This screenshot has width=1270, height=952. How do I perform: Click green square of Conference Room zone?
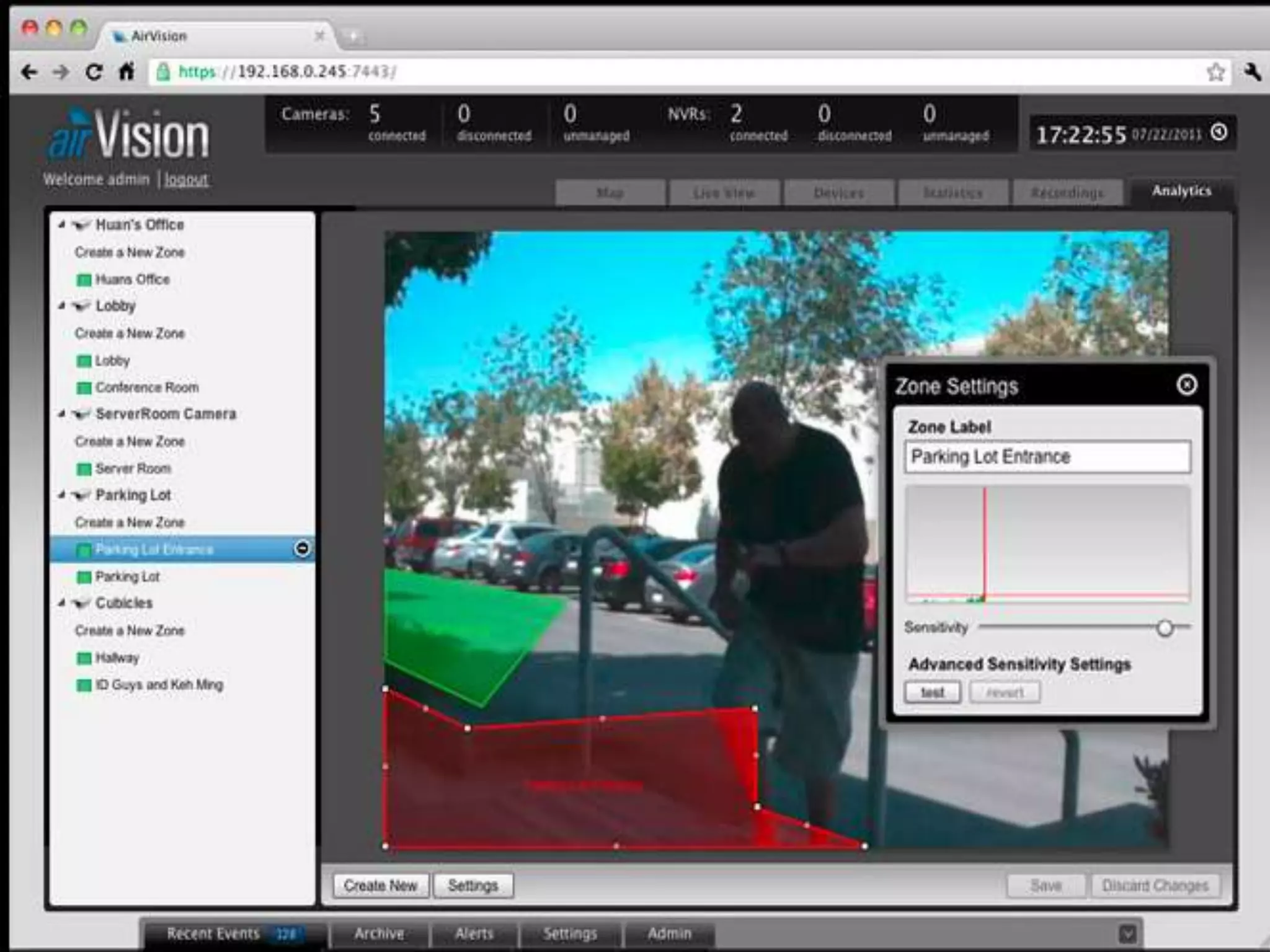click(x=83, y=388)
